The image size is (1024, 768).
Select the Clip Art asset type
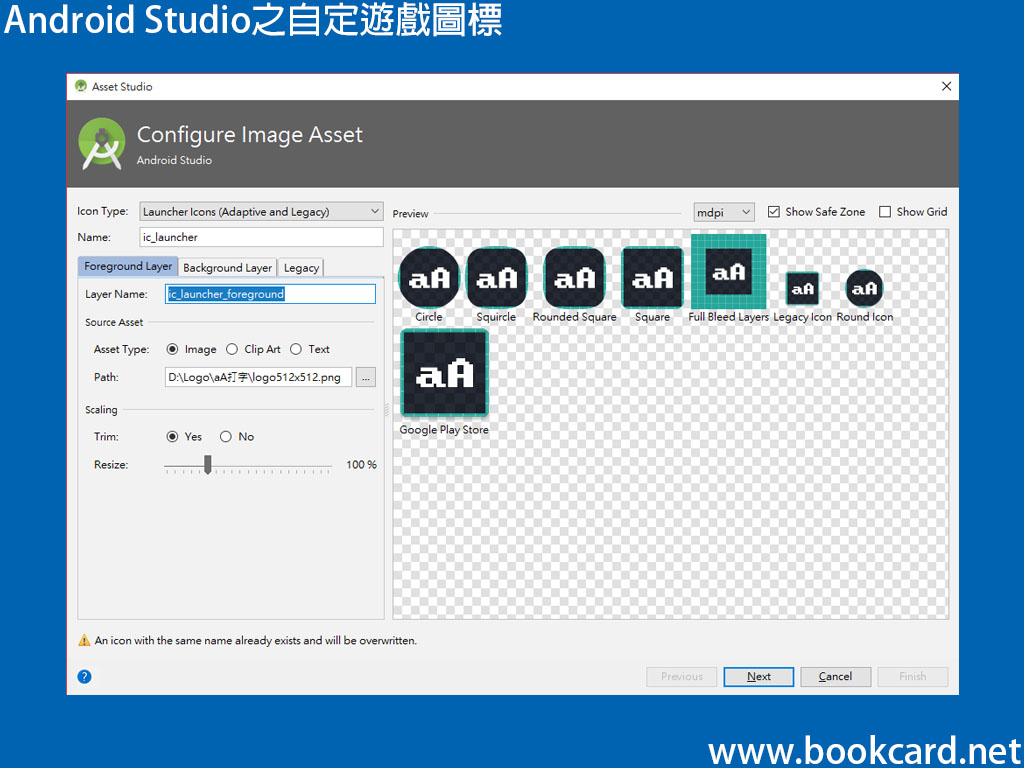[229, 349]
